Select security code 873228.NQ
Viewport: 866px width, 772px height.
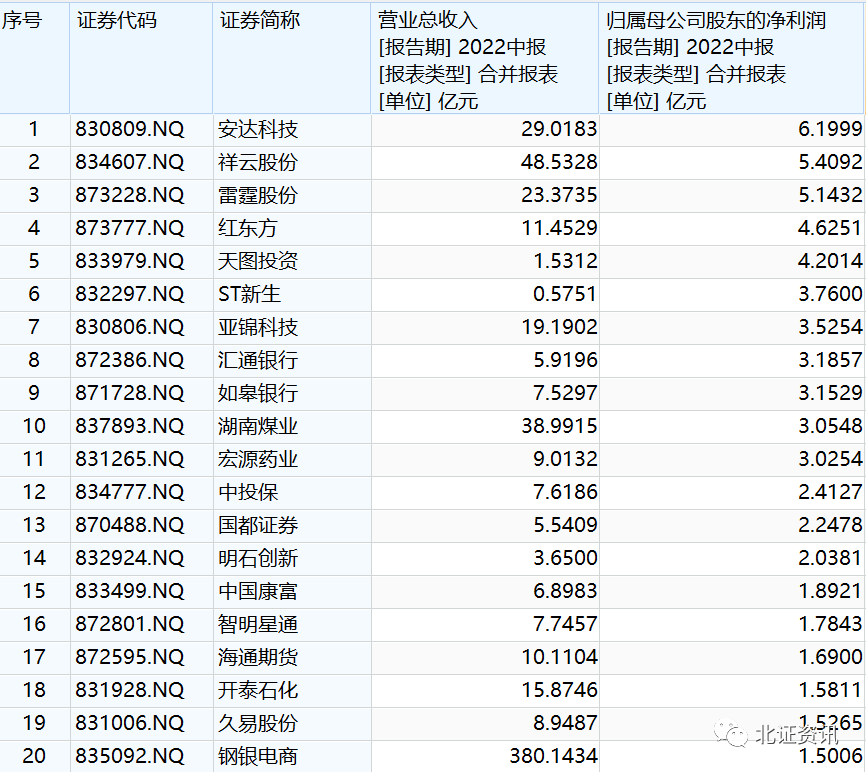tap(130, 195)
